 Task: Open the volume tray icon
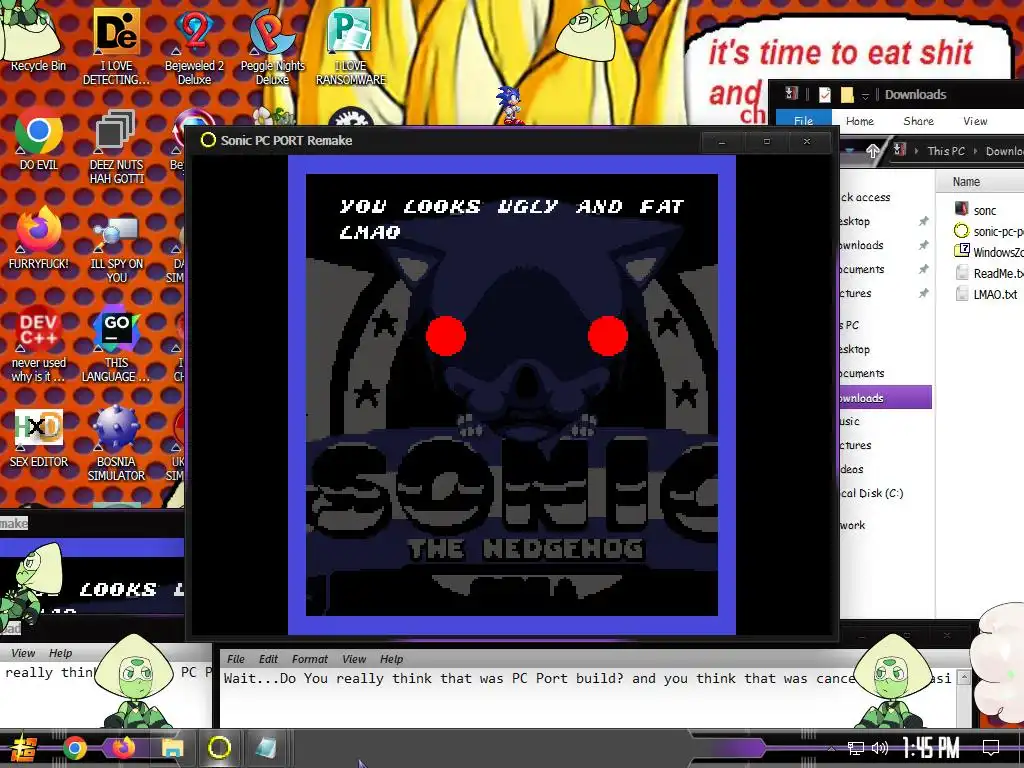point(880,748)
